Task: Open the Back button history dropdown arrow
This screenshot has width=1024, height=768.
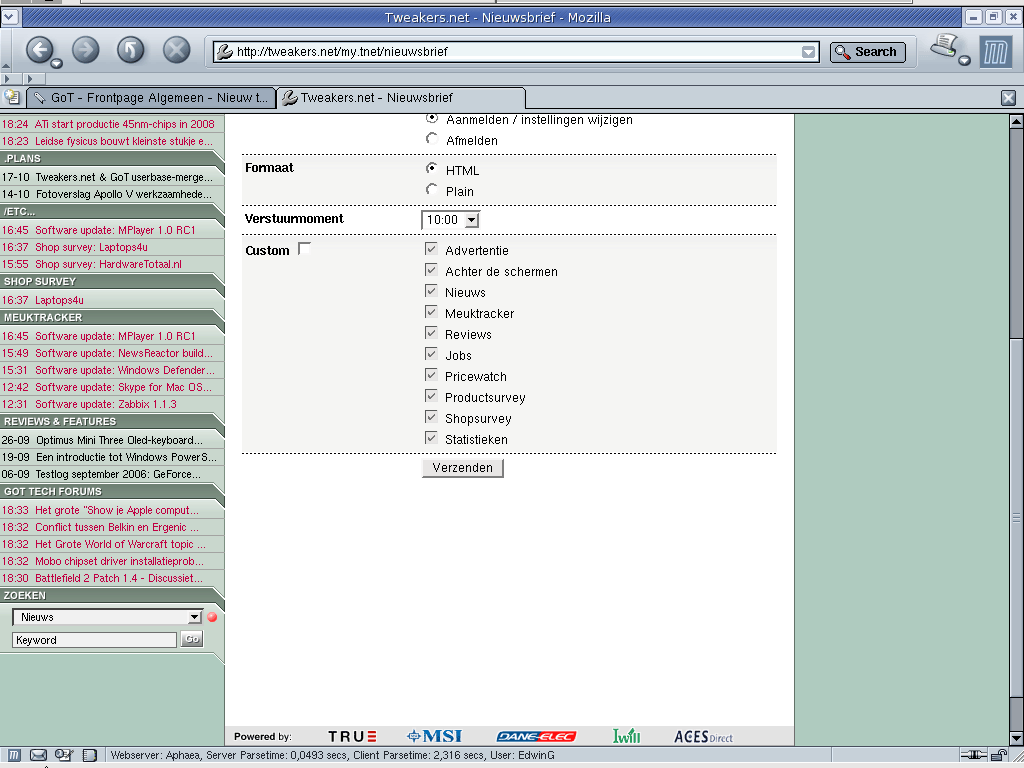Action: coord(57,63)
